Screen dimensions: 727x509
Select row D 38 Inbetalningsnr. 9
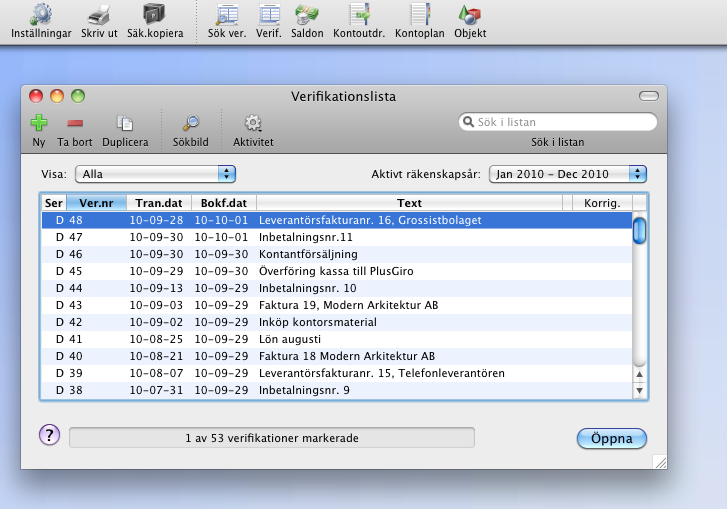tap(337, 390)
